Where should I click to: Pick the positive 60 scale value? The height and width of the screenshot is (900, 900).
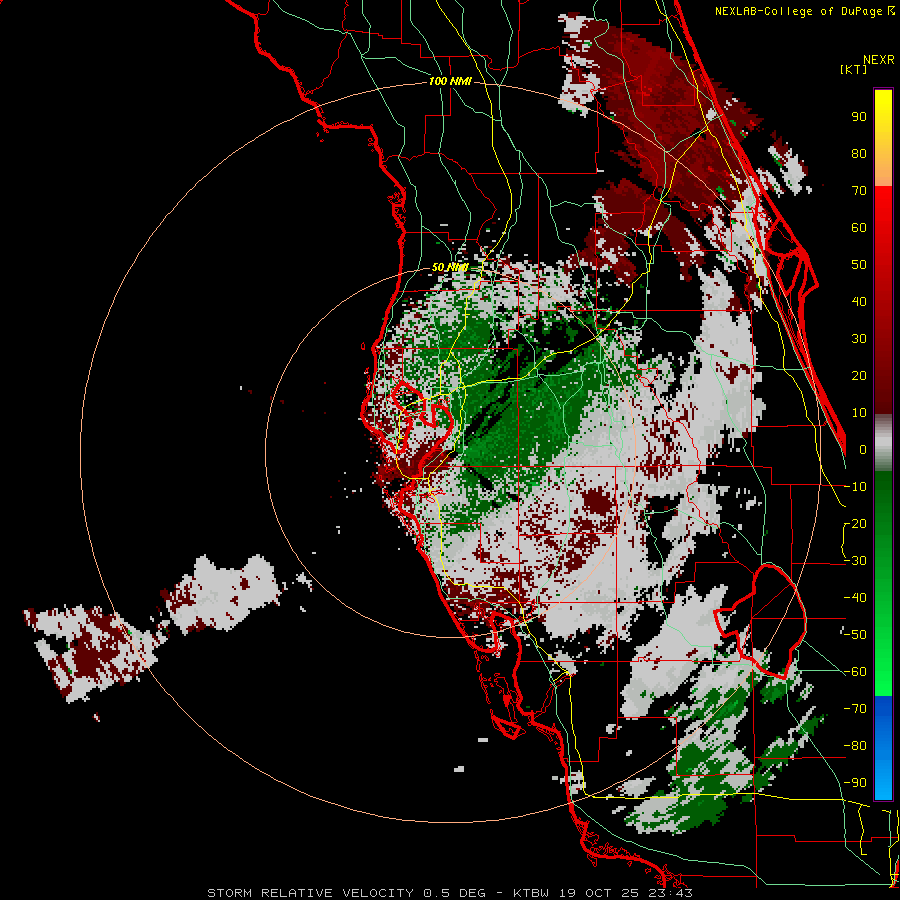tap(859, 228)
